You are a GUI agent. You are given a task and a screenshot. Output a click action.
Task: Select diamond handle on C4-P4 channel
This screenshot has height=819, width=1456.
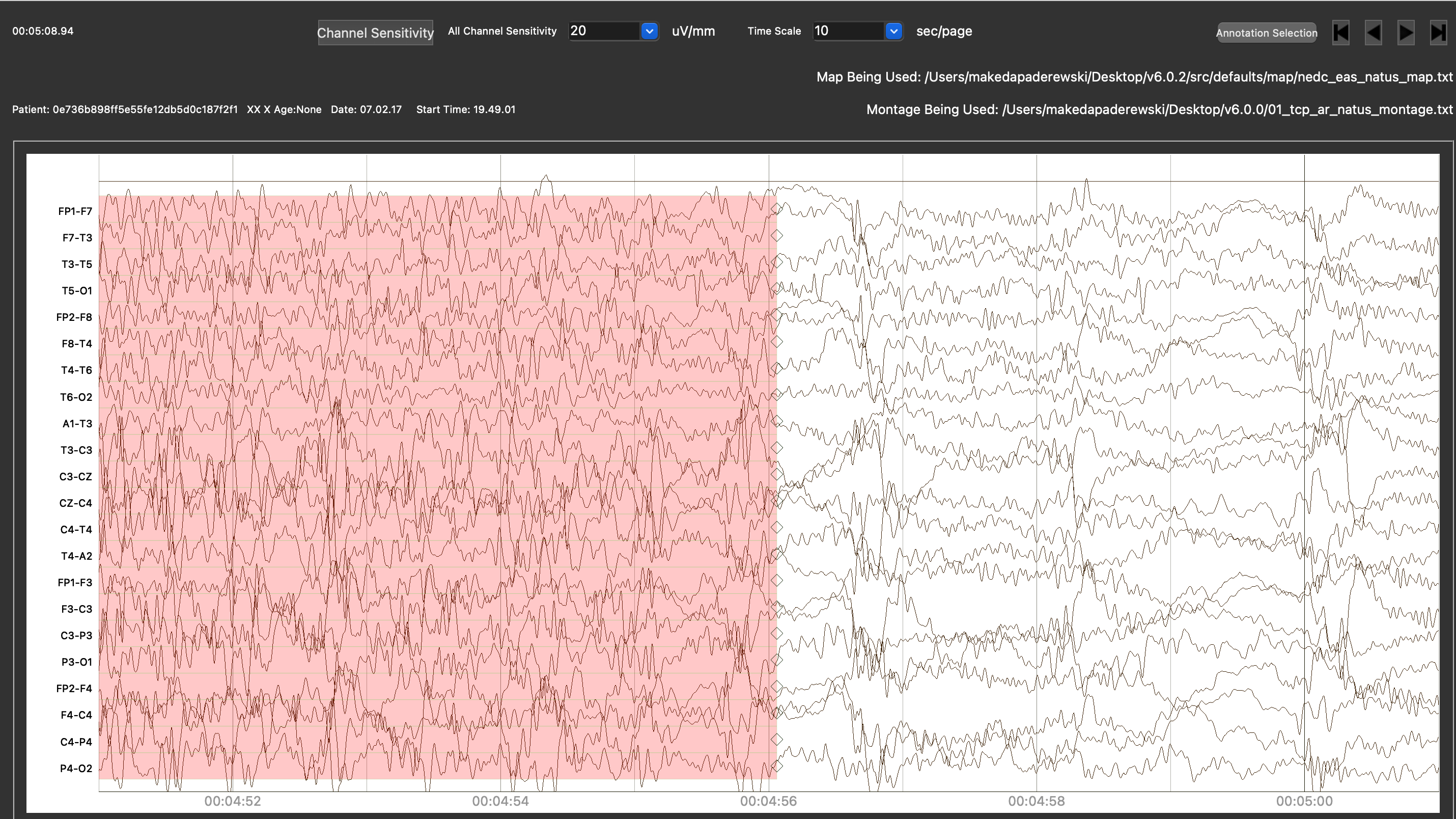pos(777,739)
